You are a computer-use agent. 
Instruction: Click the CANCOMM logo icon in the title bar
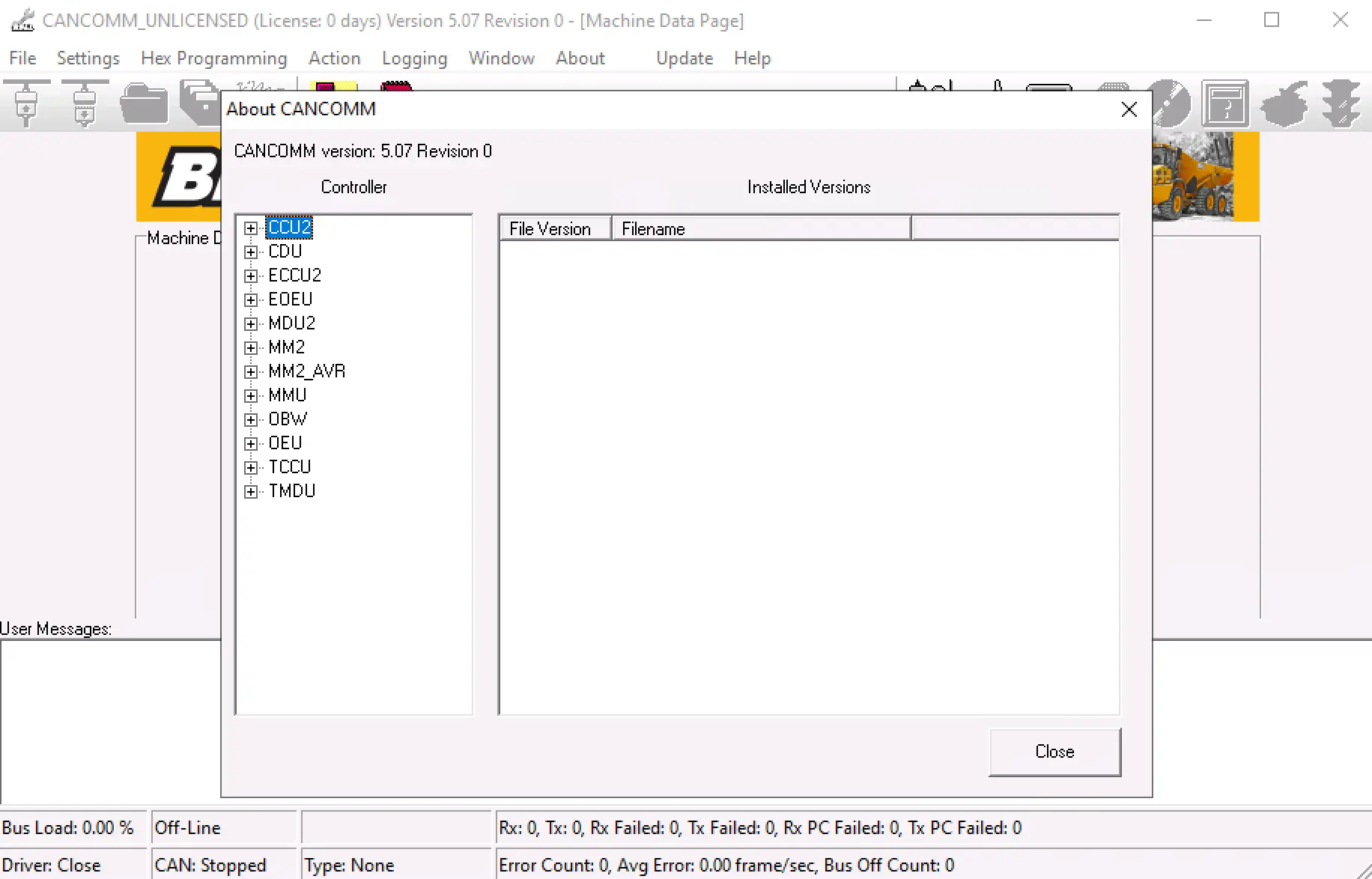[x=22, y=20]
